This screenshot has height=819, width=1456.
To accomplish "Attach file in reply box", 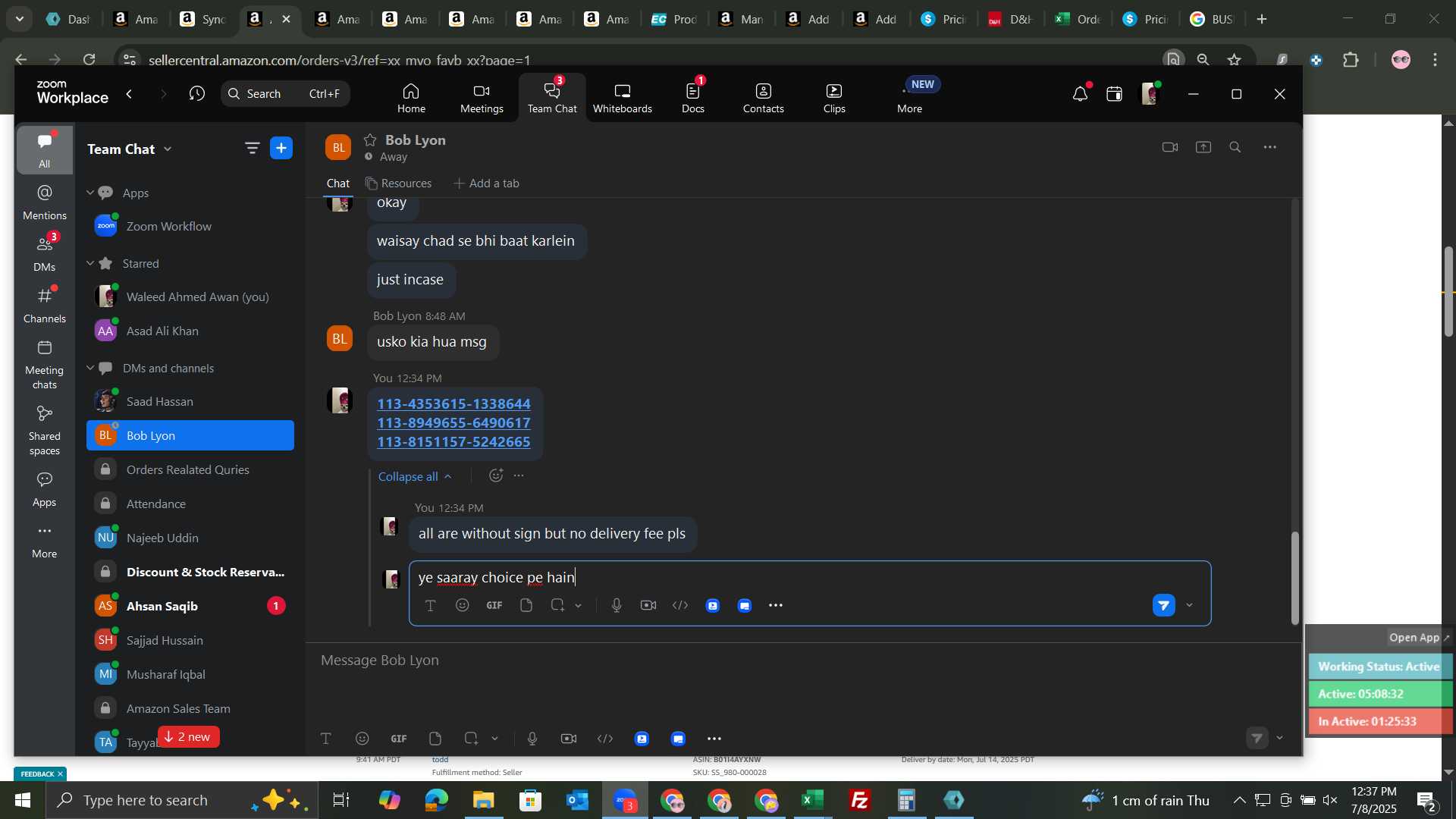I will pyautogui.click(x=526, y=605).
